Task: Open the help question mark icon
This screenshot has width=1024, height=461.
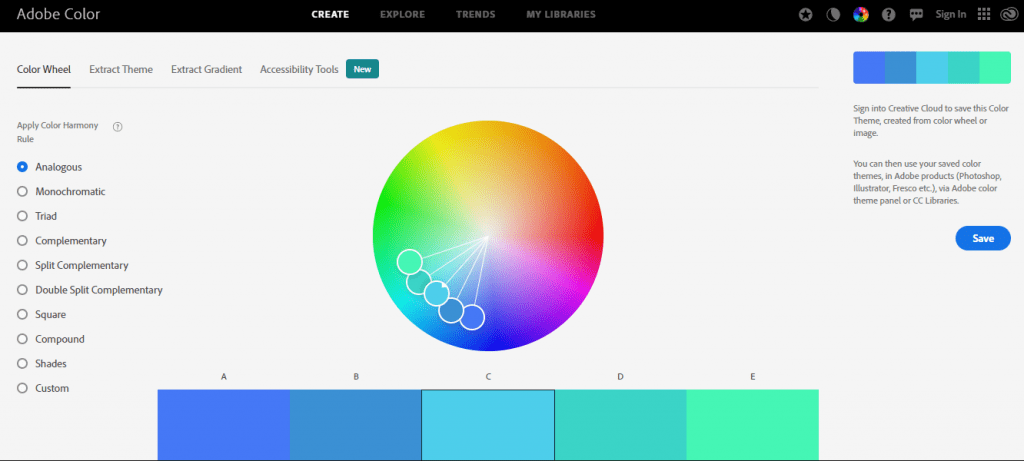Action: click(888, 14)
